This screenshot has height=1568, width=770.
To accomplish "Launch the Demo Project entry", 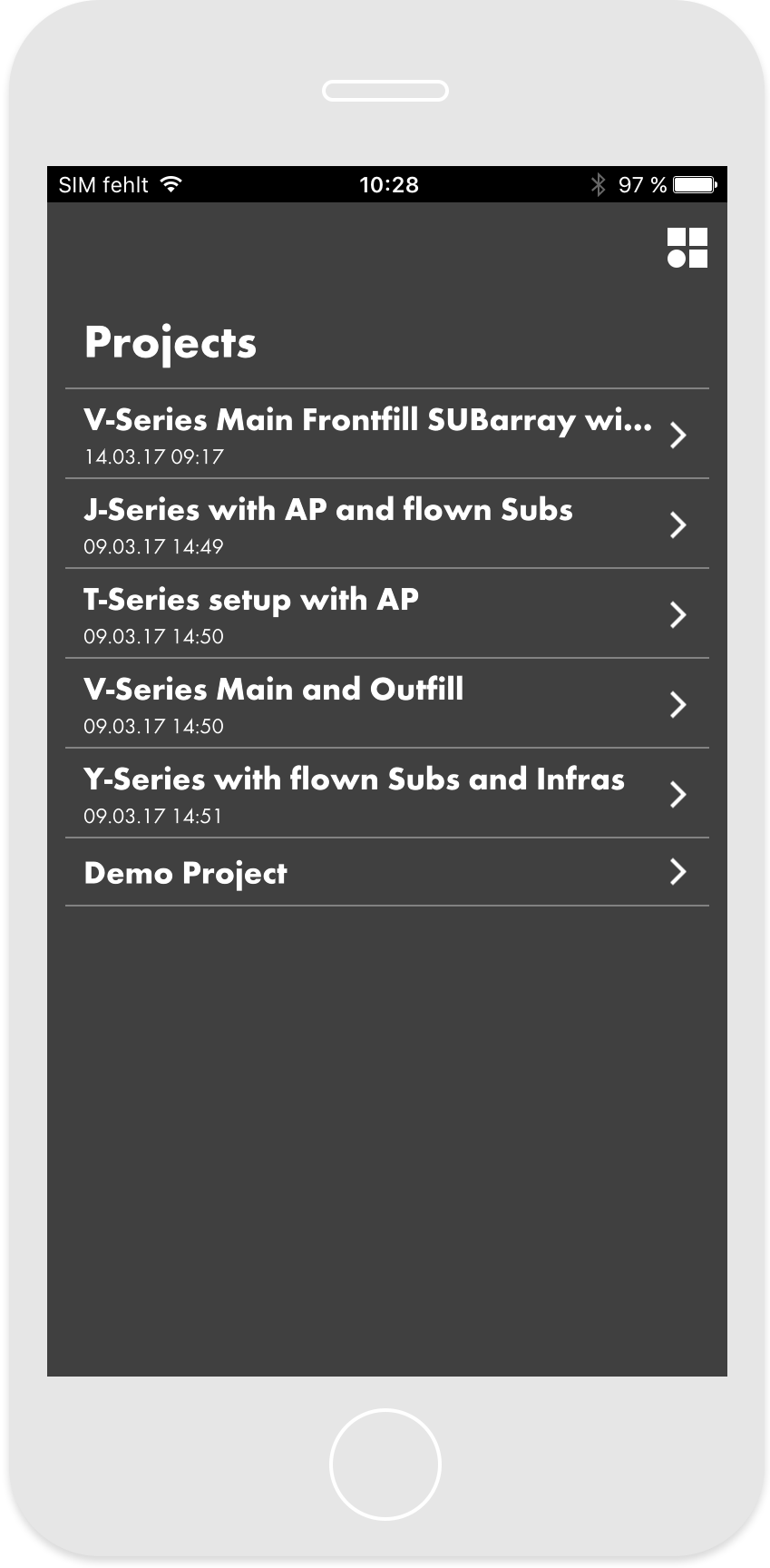I will tap(185, 873).
